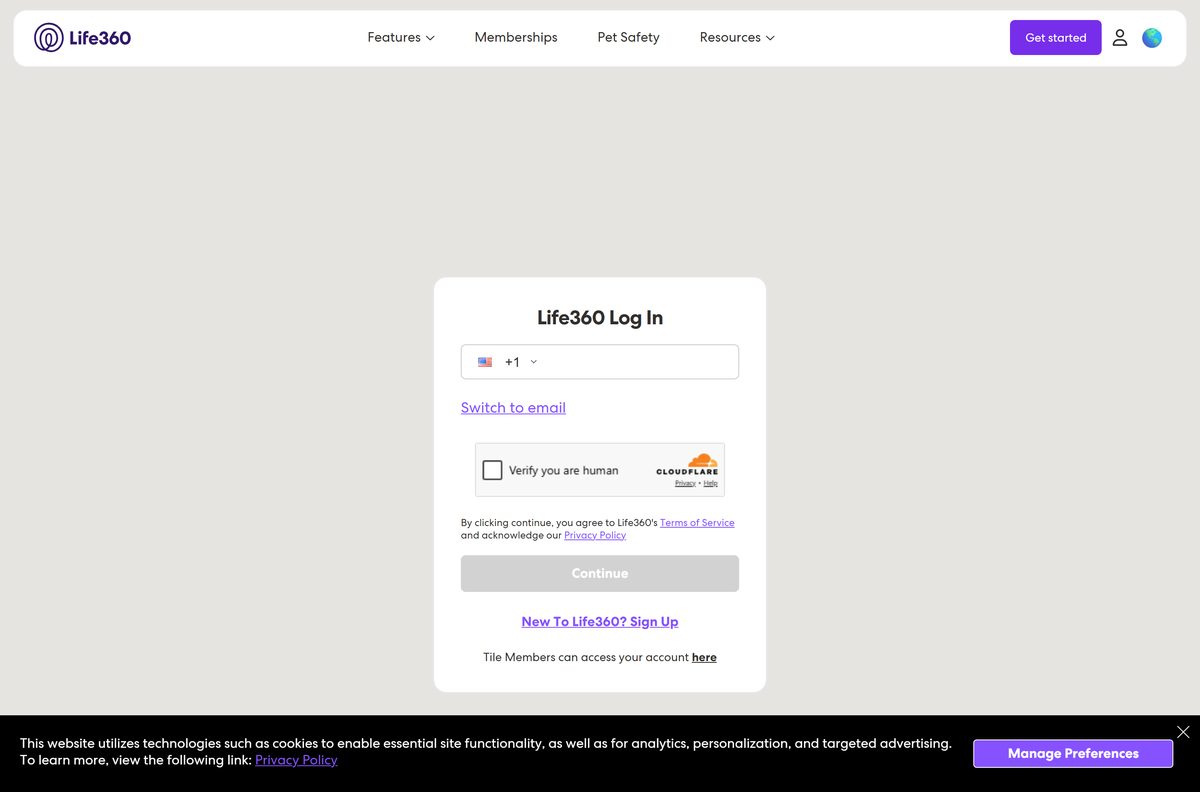Open Cloudflare Privacy link
The height and width of the screenshot is (792, 1200).
(x=685, y=483)
